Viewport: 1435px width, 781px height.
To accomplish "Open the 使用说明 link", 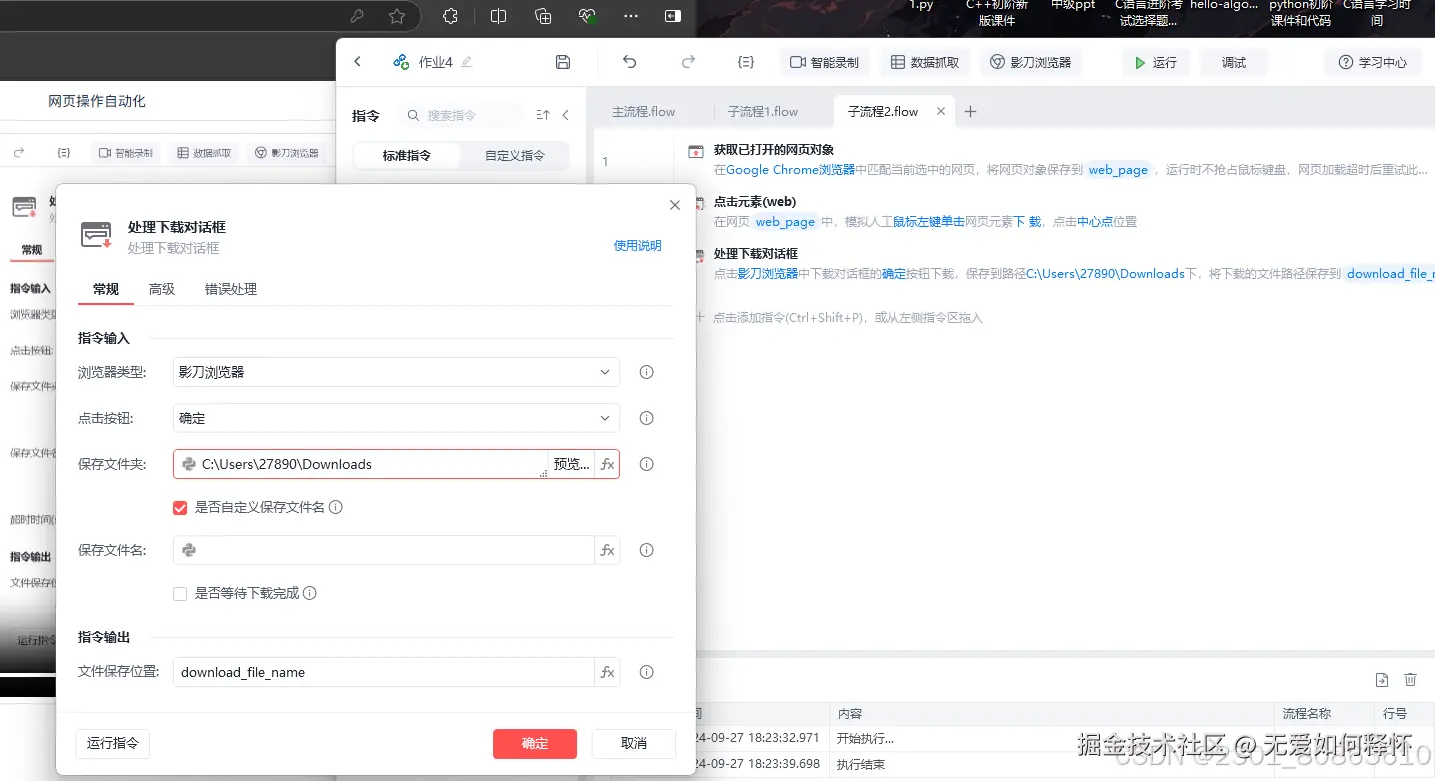I will tap(637, 245).
